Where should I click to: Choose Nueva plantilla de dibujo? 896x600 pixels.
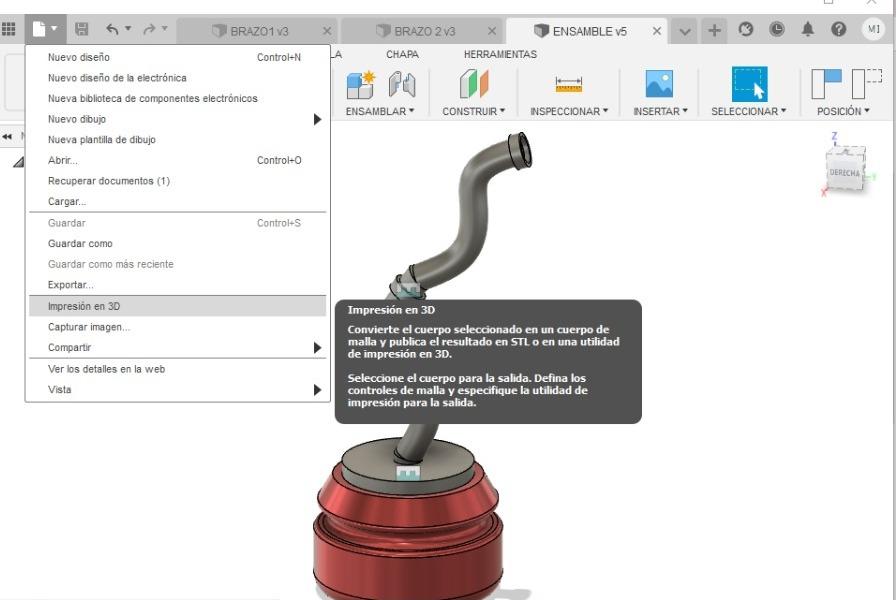click(177, 139)
